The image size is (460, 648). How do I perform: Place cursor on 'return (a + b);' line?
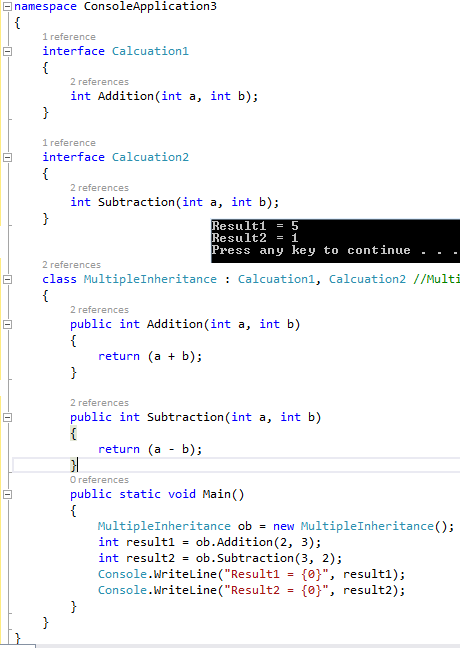point(150,356)
